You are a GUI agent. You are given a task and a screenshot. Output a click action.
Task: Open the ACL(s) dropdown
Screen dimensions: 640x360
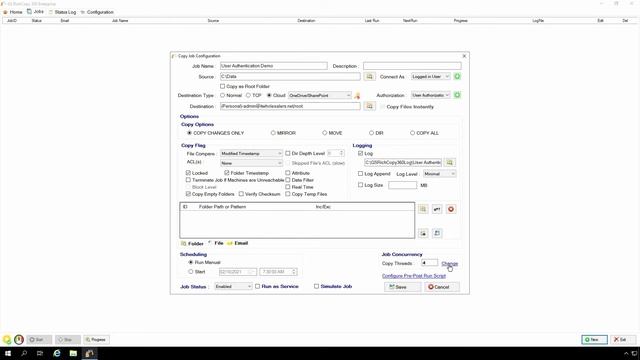[x=251, y=163]
